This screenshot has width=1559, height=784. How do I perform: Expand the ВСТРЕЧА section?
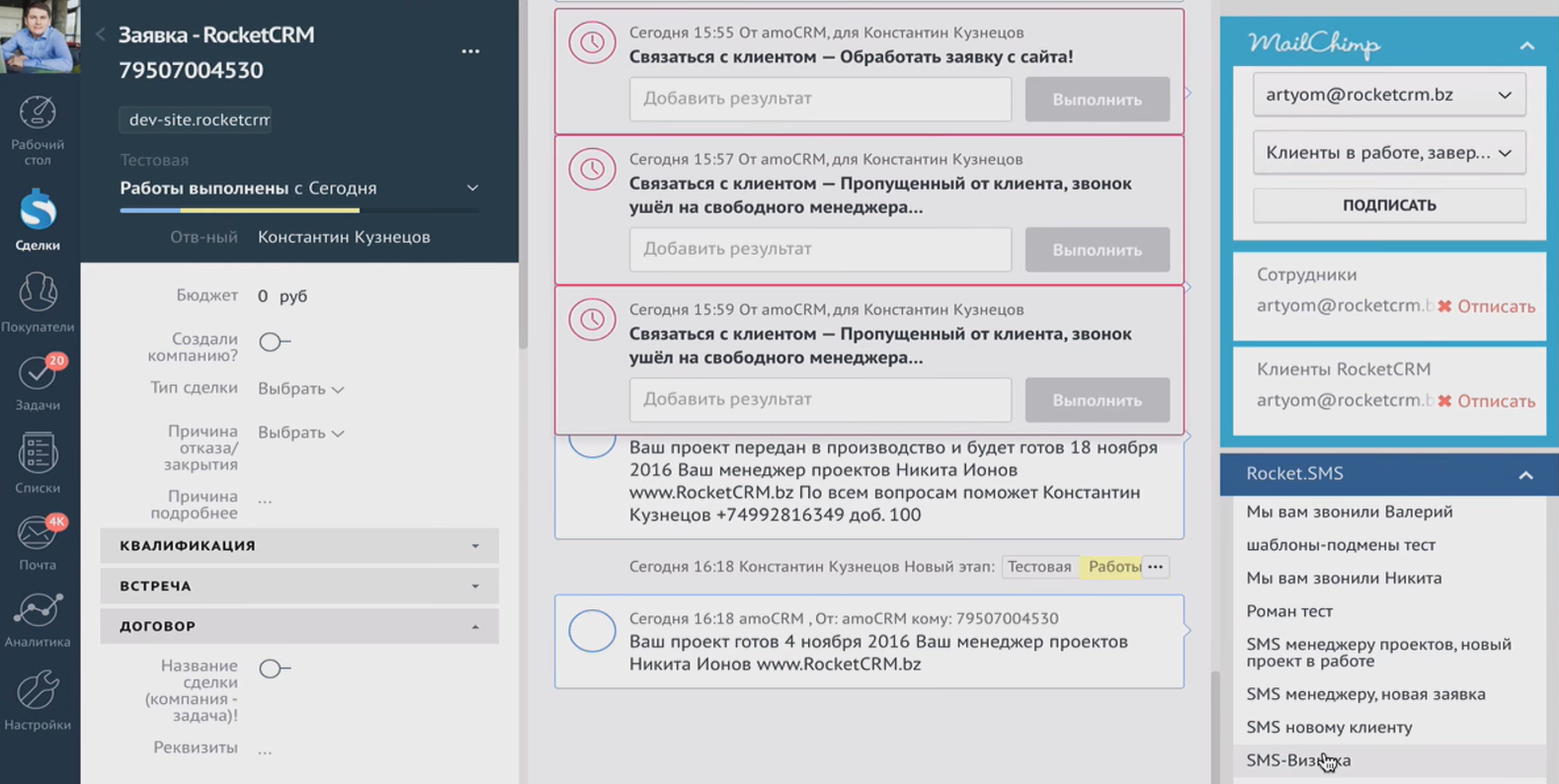(299, 586)
